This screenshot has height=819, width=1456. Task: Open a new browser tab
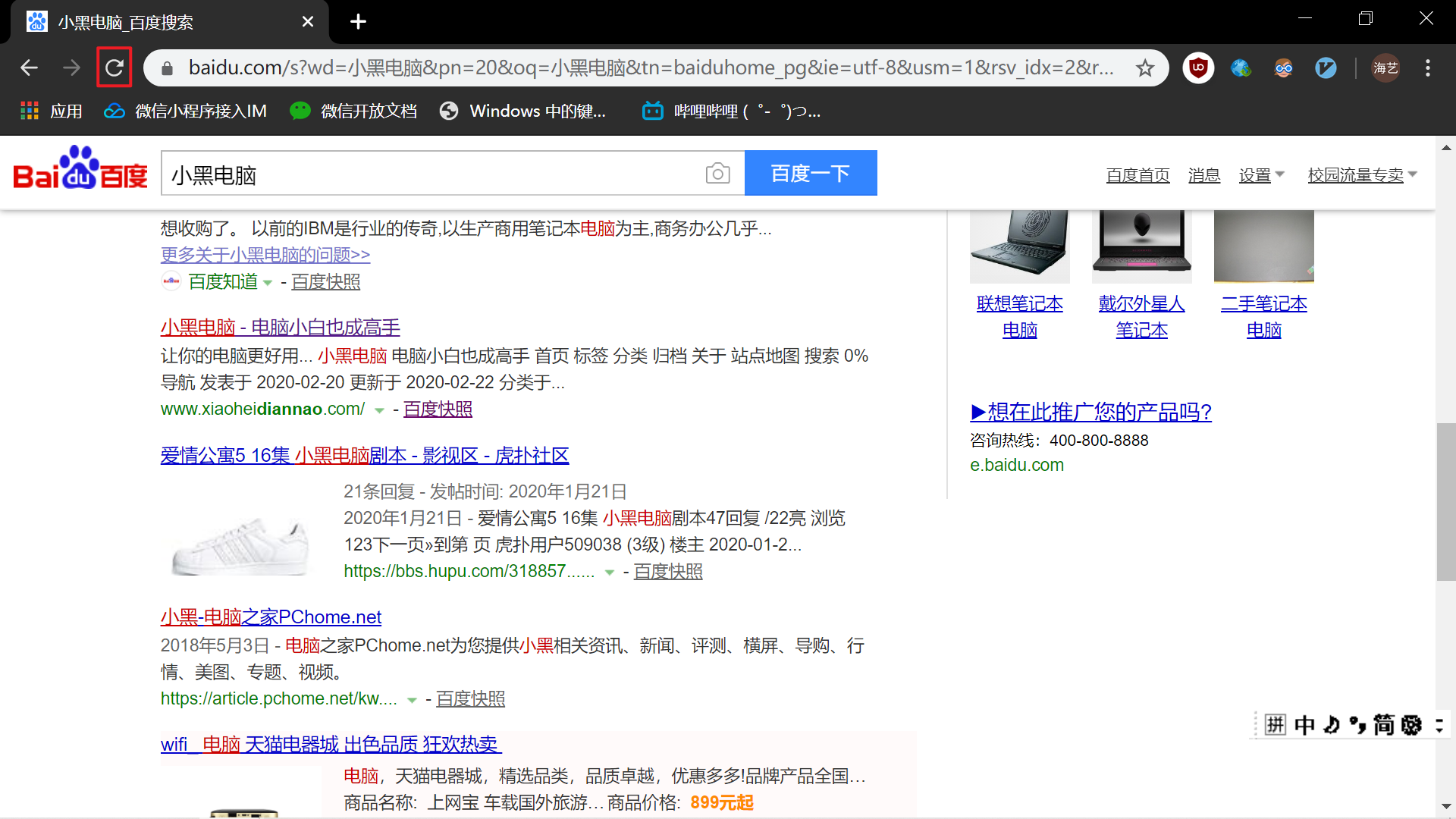(358, 21)
